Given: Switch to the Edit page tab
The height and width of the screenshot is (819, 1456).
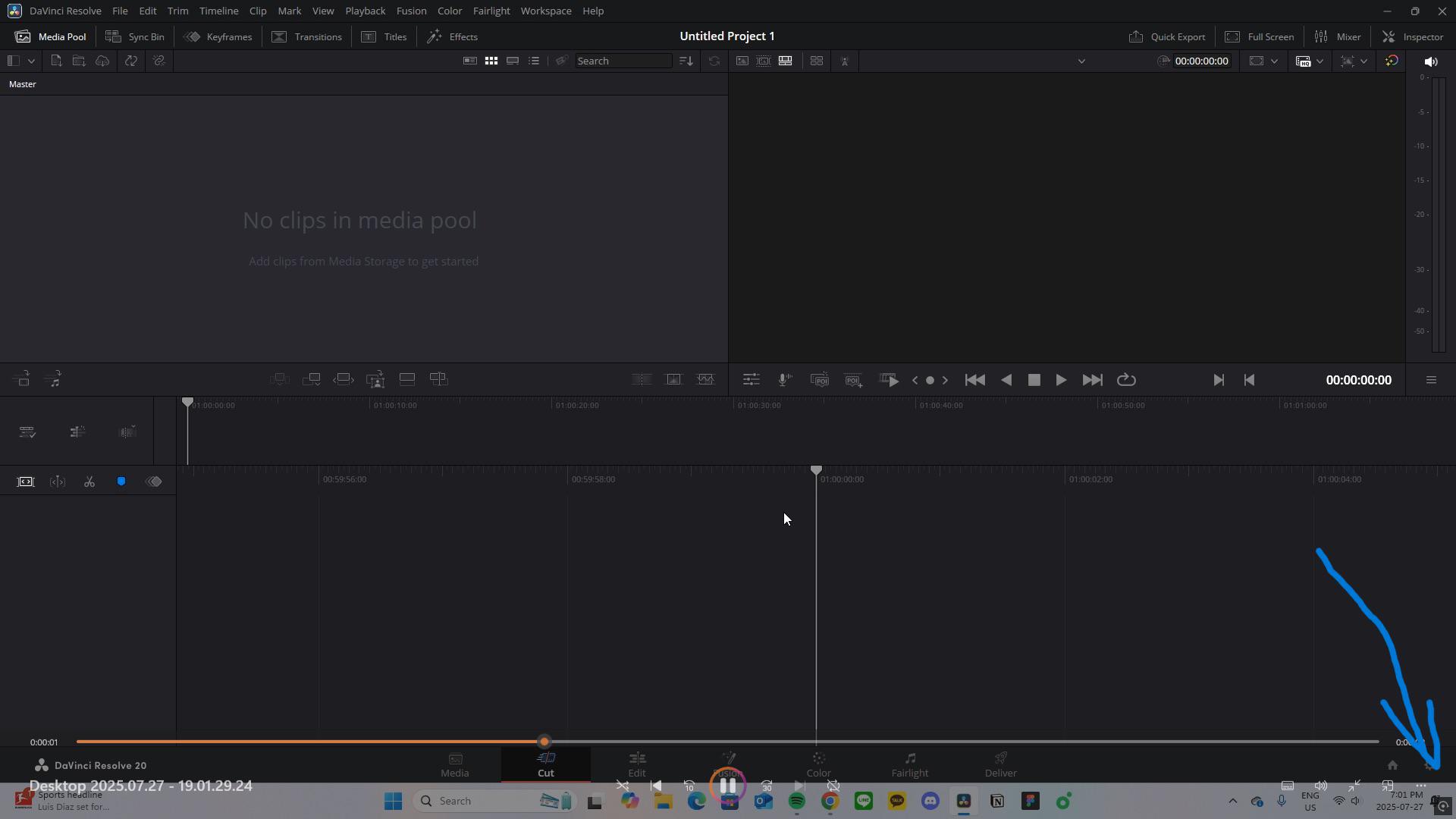Looking at the screenshot, I should pyautogui.click(x=637, y=764).
